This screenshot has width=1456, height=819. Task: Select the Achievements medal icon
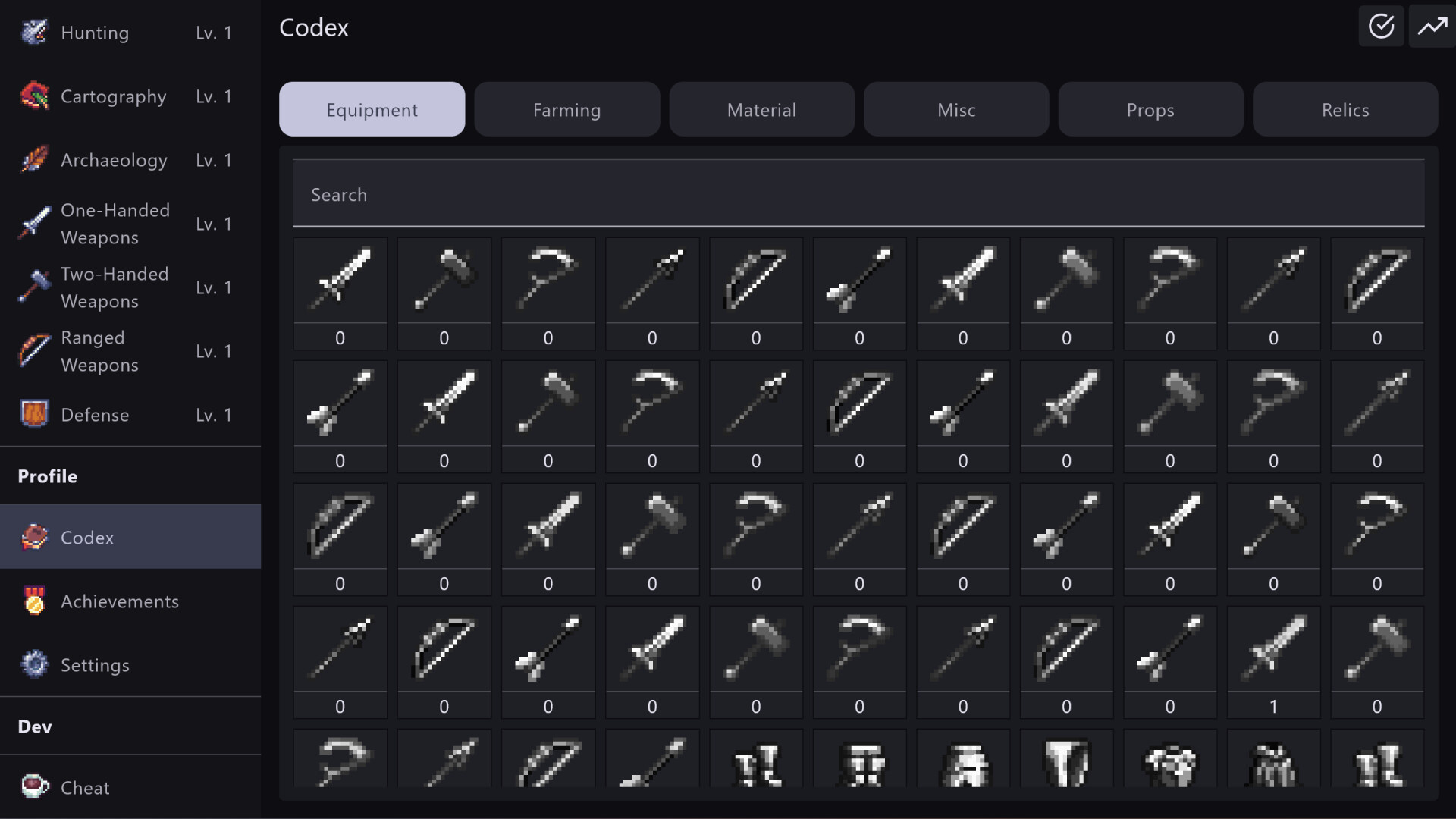click(x=33, y=601)
